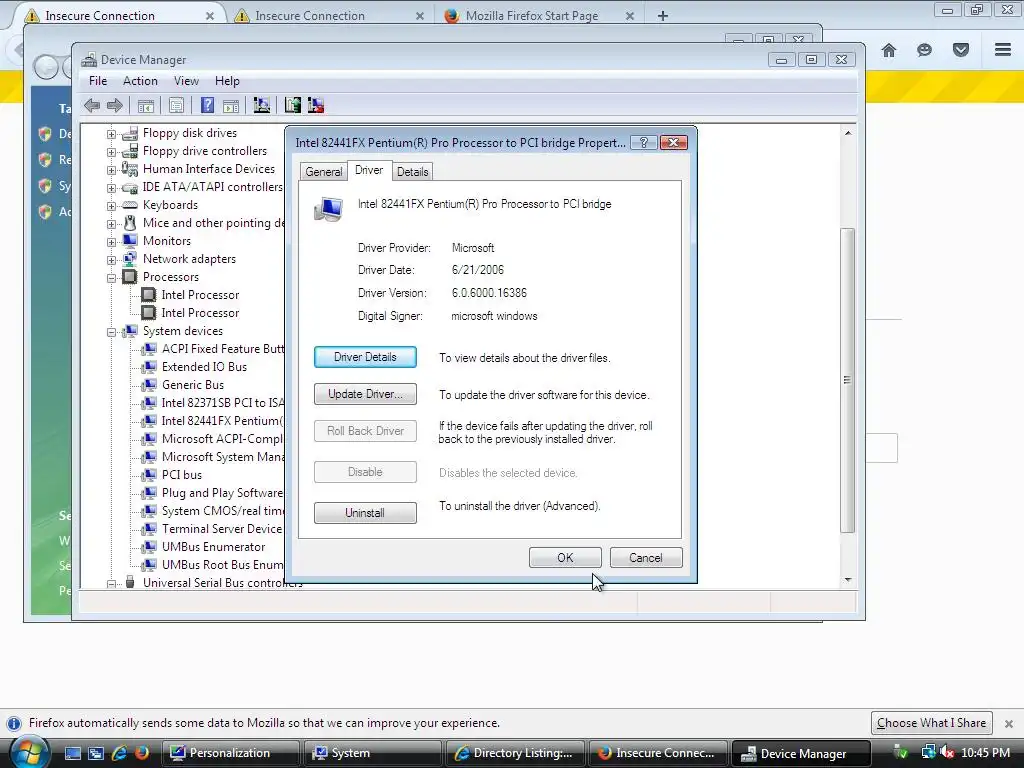Image resolution: width=1024 pixels, height=768 pixels.
Task: Click the Cancel button
Action: click(646, 558)
